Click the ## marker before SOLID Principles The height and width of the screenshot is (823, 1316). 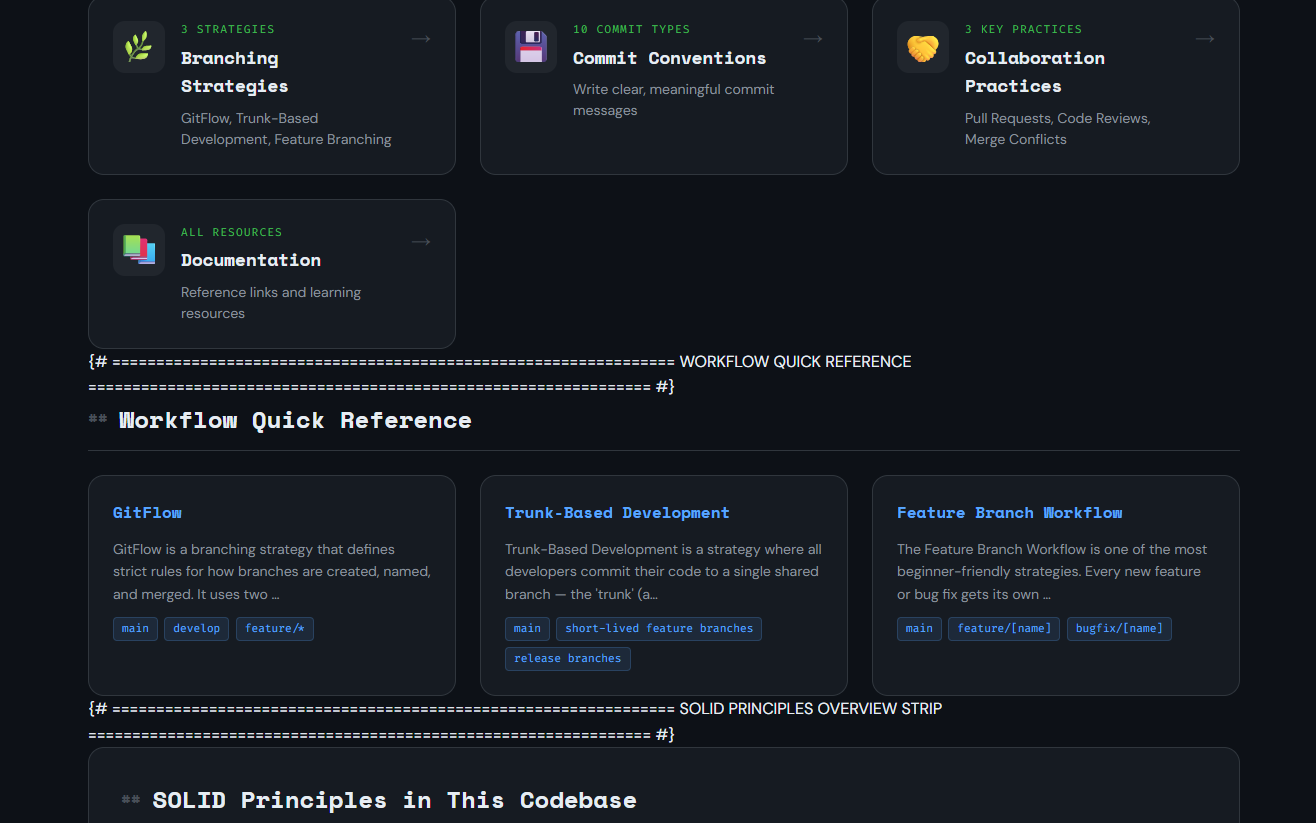point(131,800)
